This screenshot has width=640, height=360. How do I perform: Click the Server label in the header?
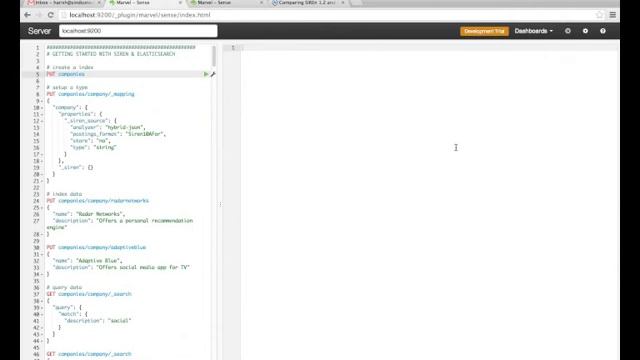[39, 31]
